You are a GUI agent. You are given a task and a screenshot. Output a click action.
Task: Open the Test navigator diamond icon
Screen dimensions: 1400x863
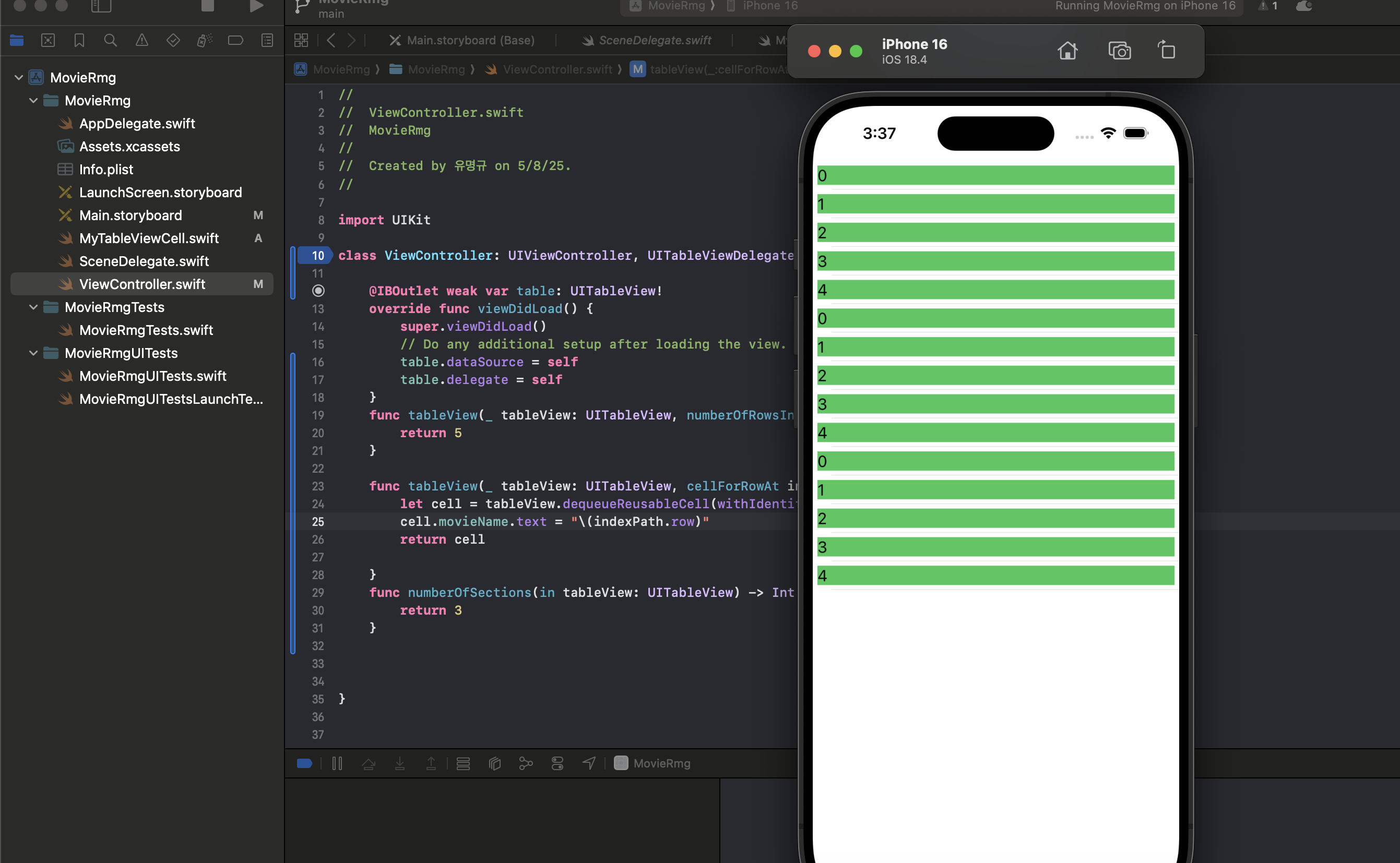(x=173, y=41)
